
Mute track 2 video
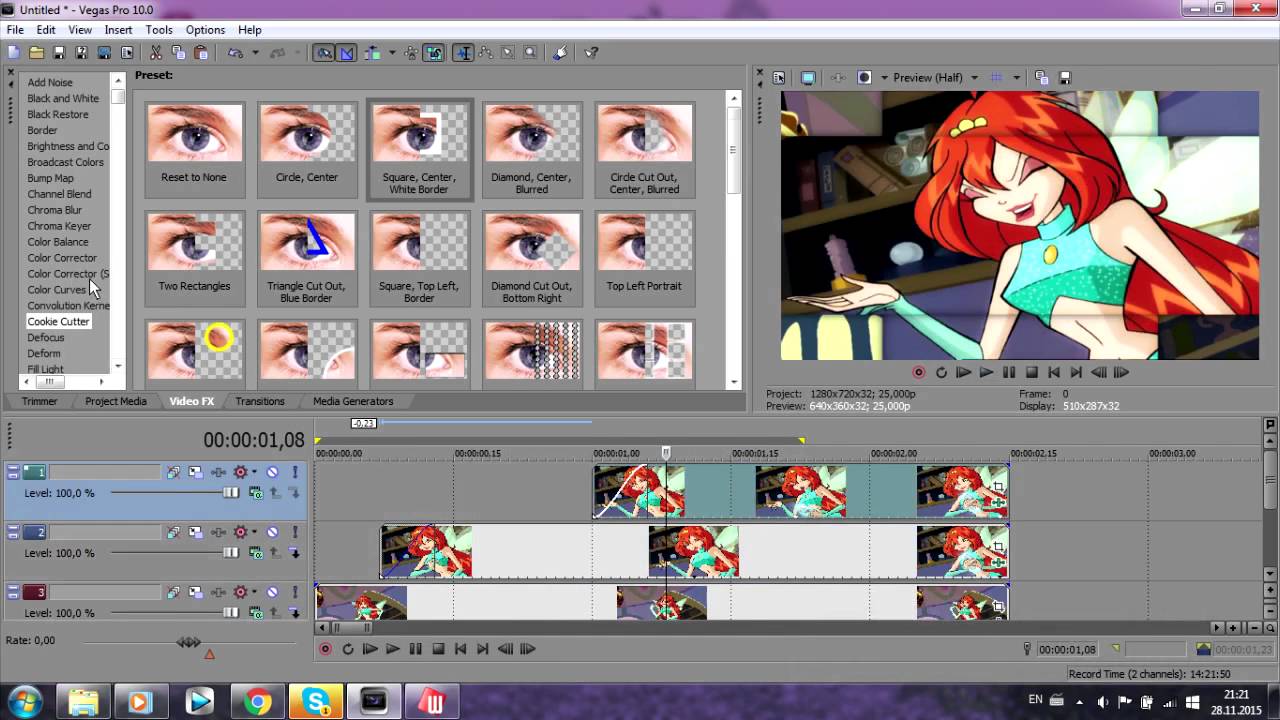click(x=272, y=532)
